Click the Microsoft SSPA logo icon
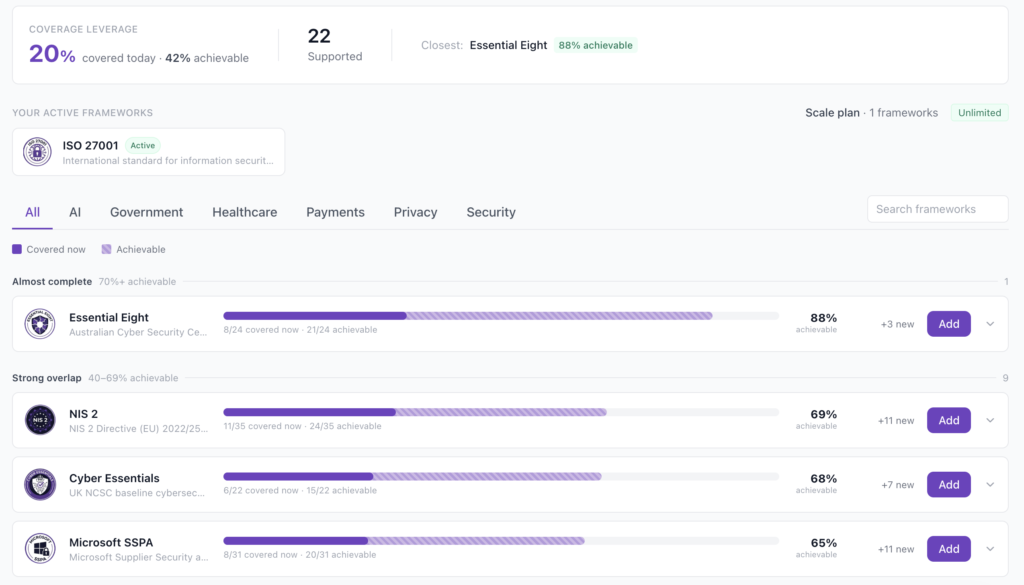This screenshot has height=585, width=1024. pos(40,548)
